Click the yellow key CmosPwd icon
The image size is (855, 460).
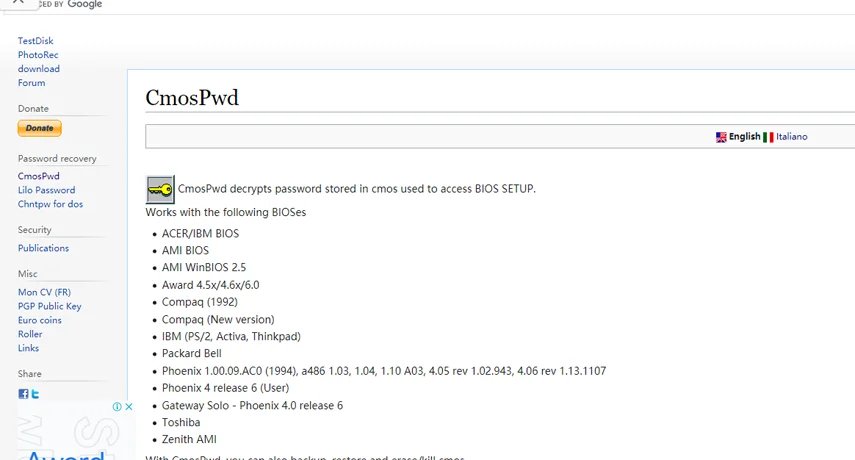click(x=159, y=188)
